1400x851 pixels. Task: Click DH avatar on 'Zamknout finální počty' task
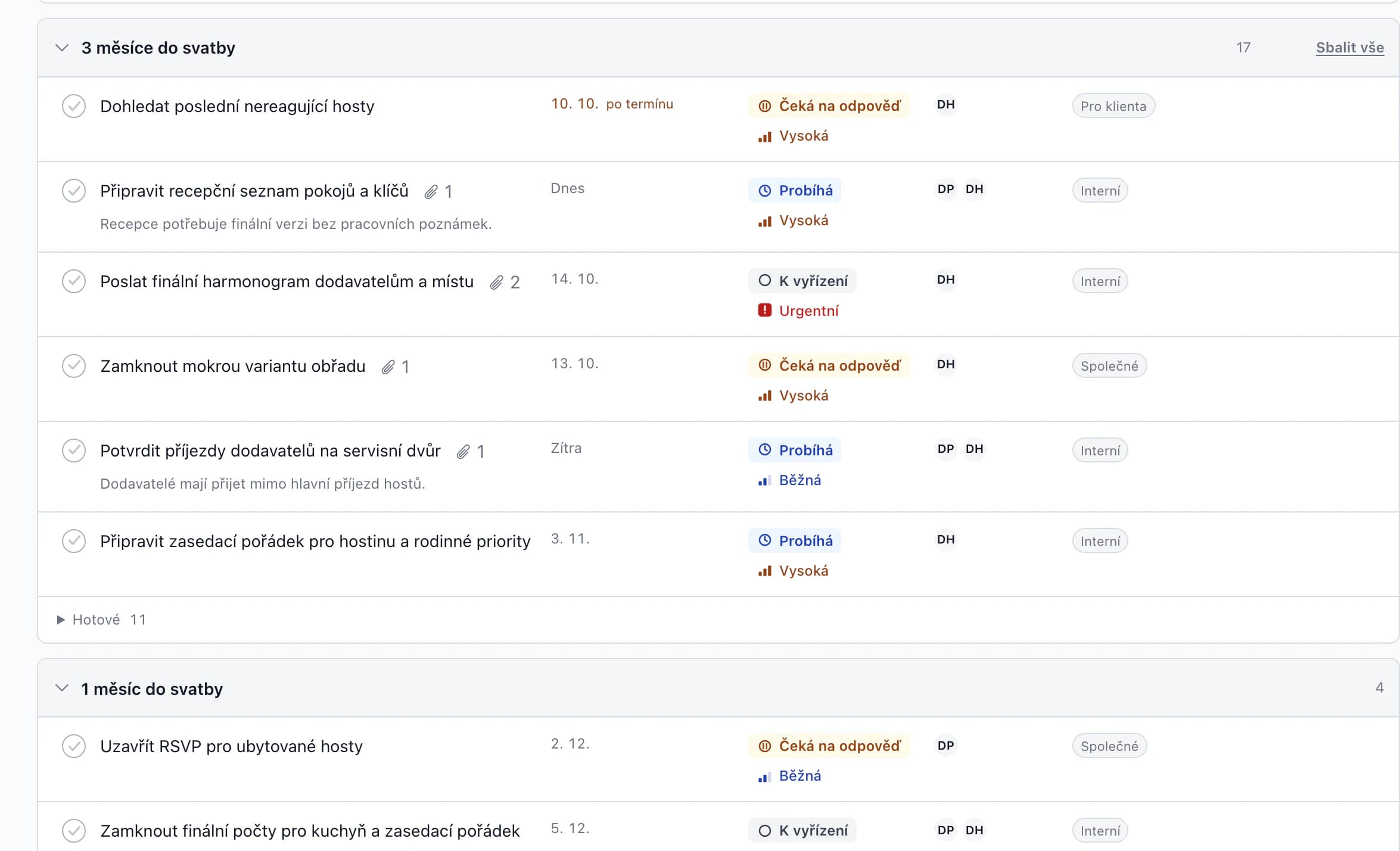975,831
